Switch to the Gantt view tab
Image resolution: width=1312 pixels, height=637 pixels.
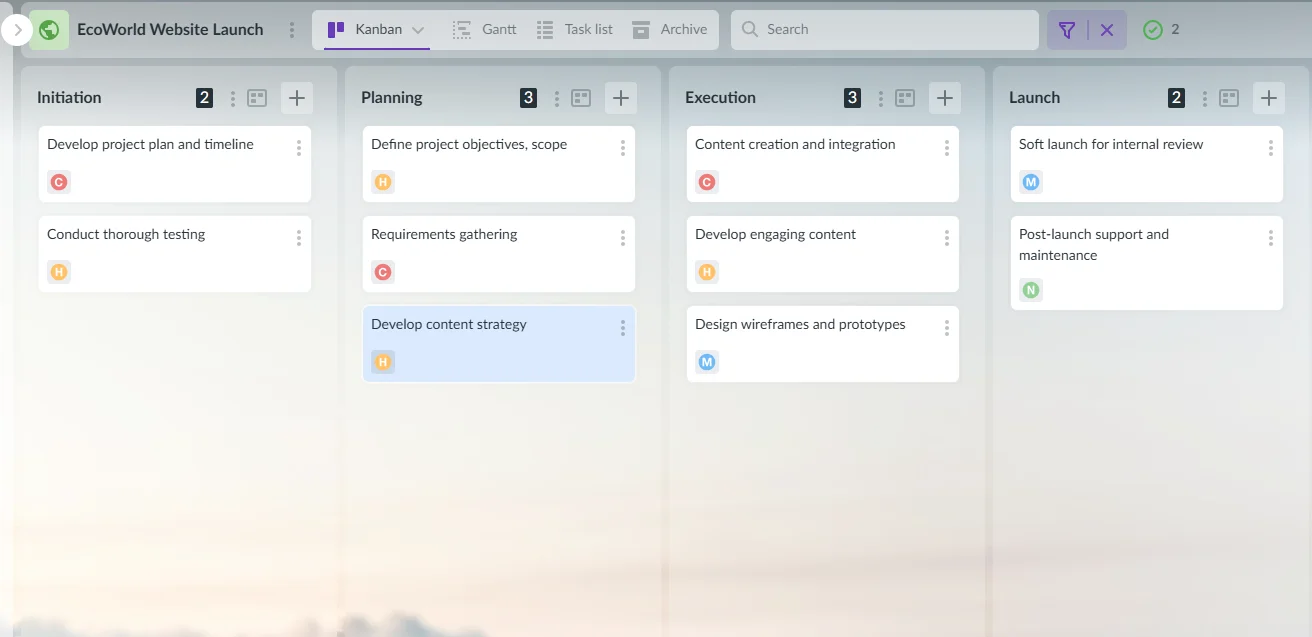point(485,30)
